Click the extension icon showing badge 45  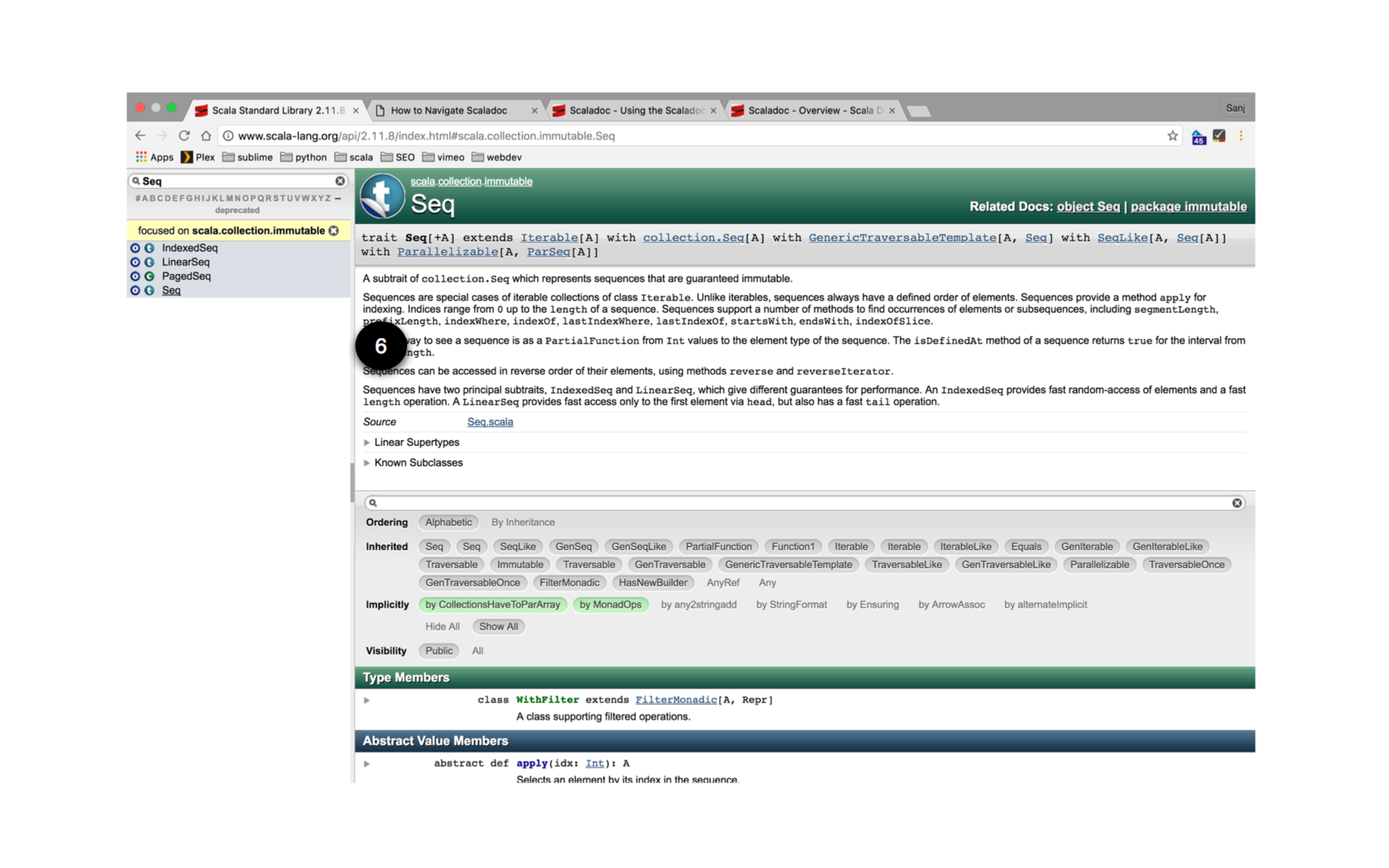(1199, 135)
